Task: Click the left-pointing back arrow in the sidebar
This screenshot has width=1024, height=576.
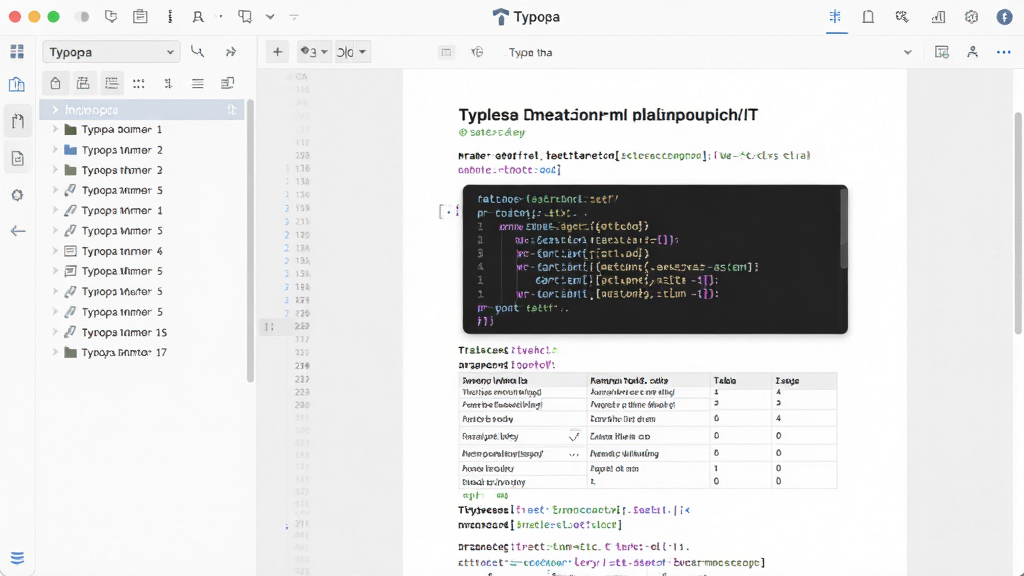Action: click(x=18, y=231)
